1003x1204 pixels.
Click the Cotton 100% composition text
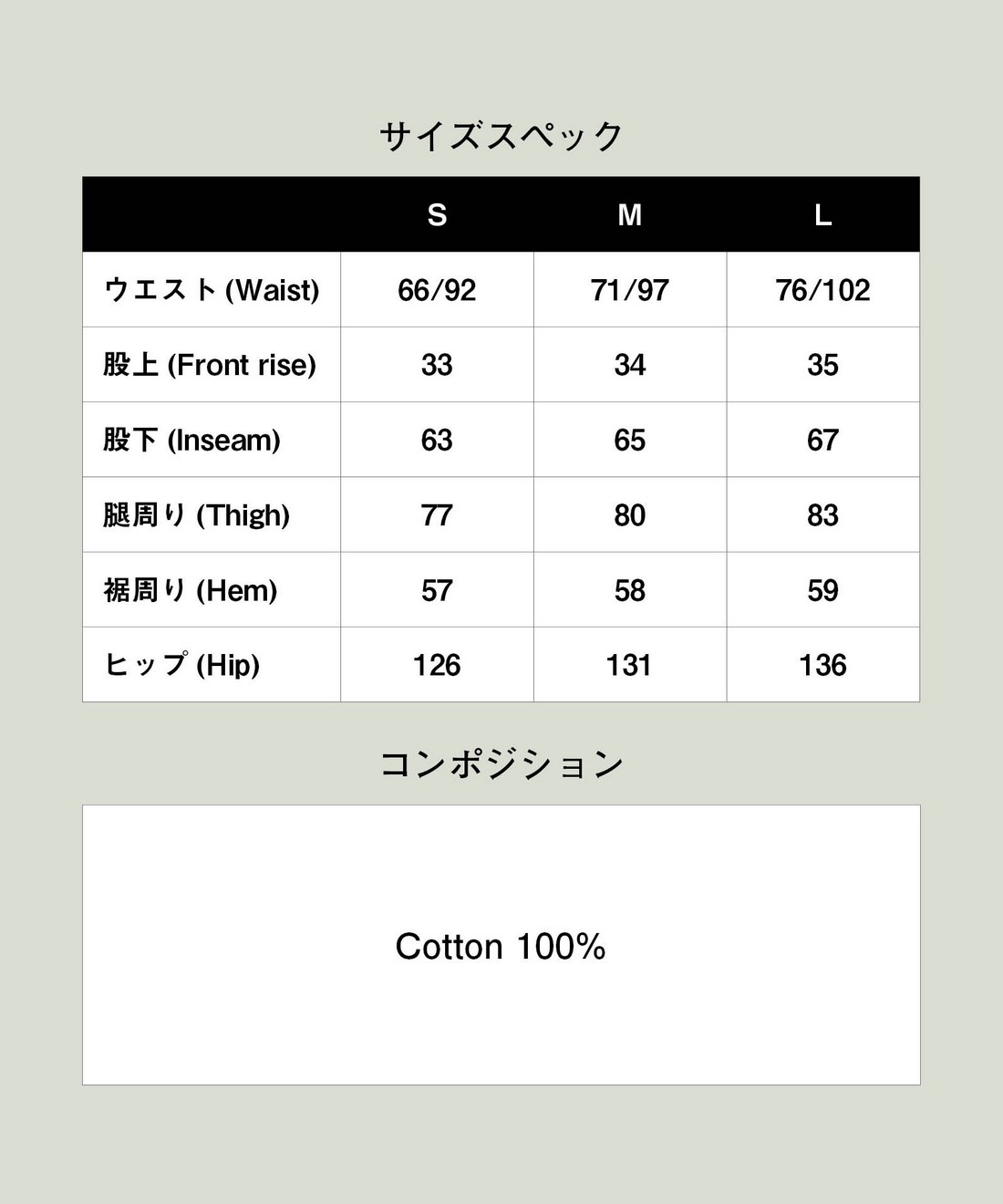coord(501,947)
